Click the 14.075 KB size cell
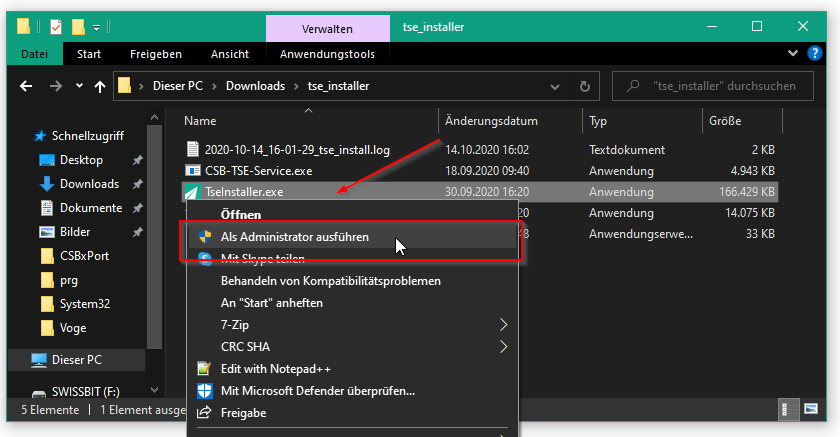The height and width of the screenshot is (437, 840). tap(749, 213)
